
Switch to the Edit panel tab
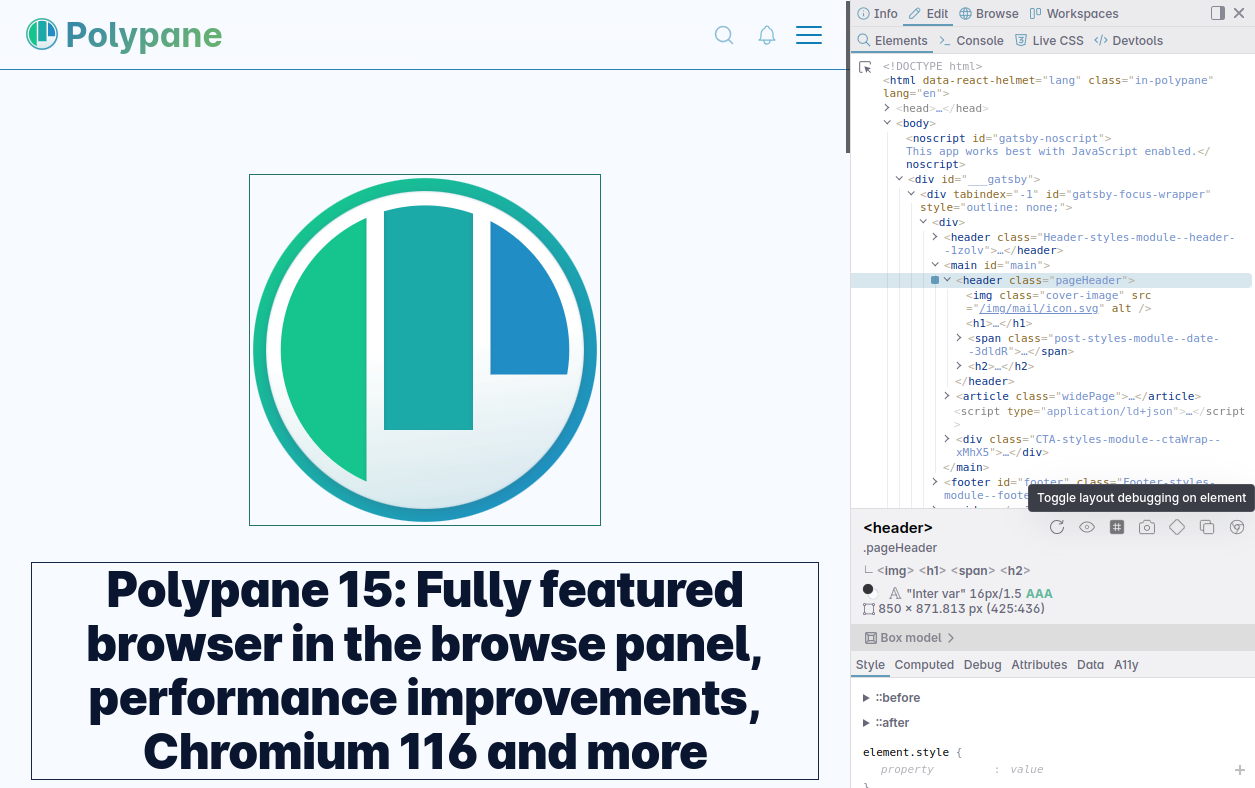point(929,13)
